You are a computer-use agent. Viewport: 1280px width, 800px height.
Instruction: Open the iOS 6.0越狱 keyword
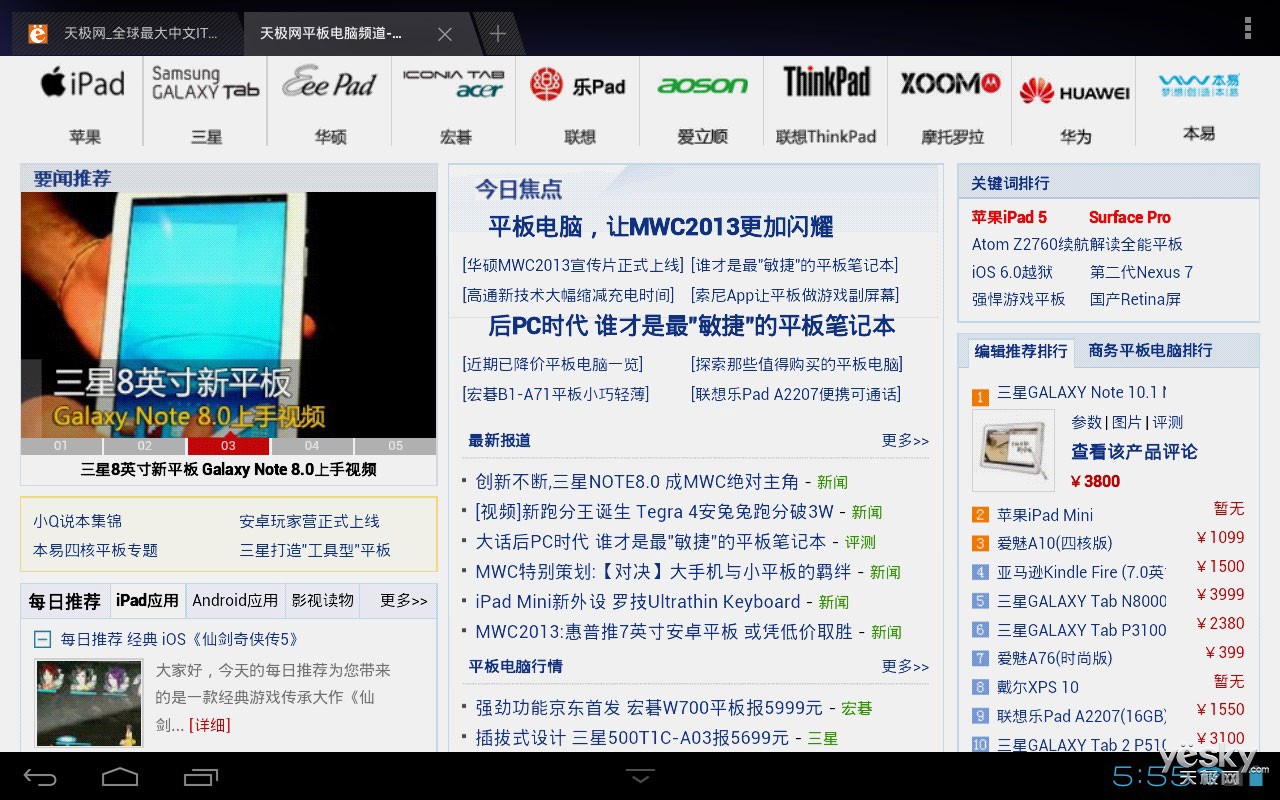(1012, 272)
